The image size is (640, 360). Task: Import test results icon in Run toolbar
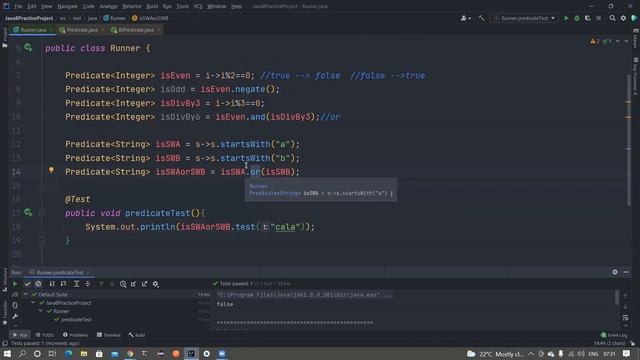pyautogui.click(x=133, y=284)
